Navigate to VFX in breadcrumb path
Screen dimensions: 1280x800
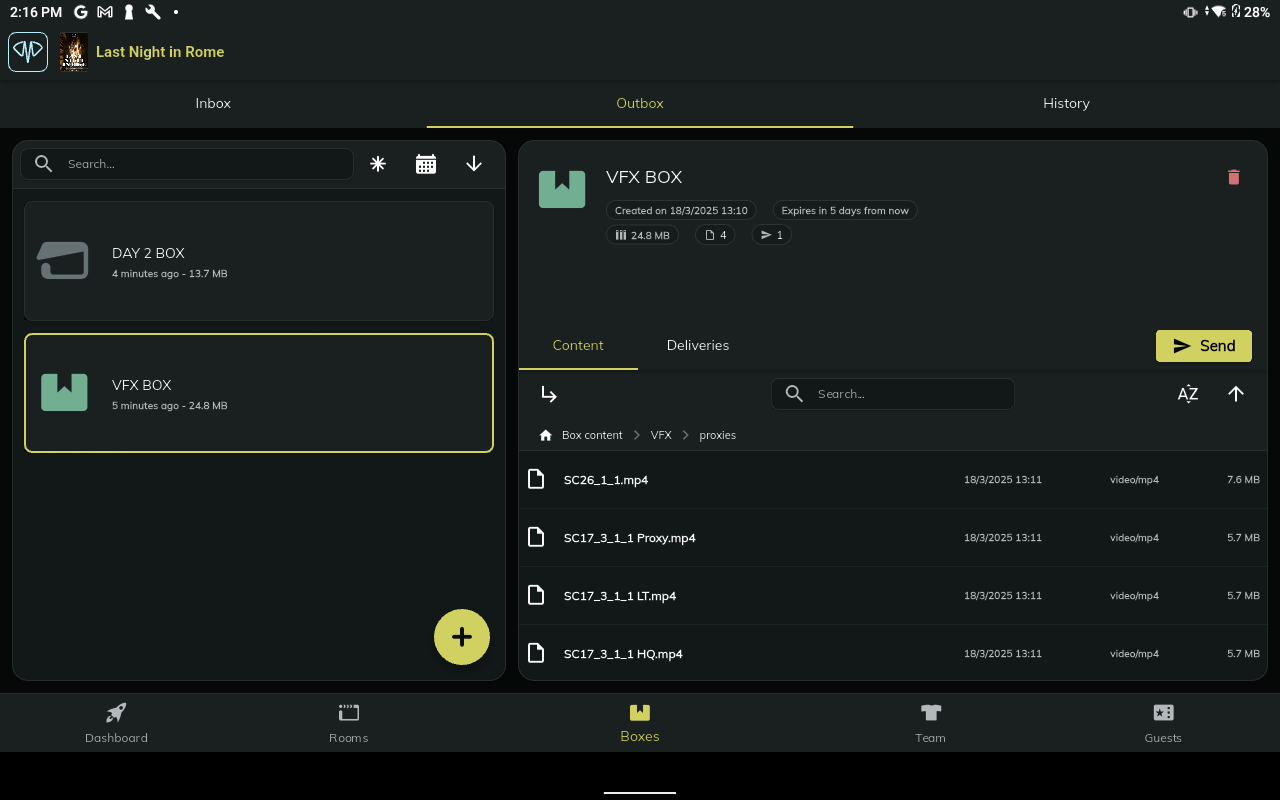[661, 436]
